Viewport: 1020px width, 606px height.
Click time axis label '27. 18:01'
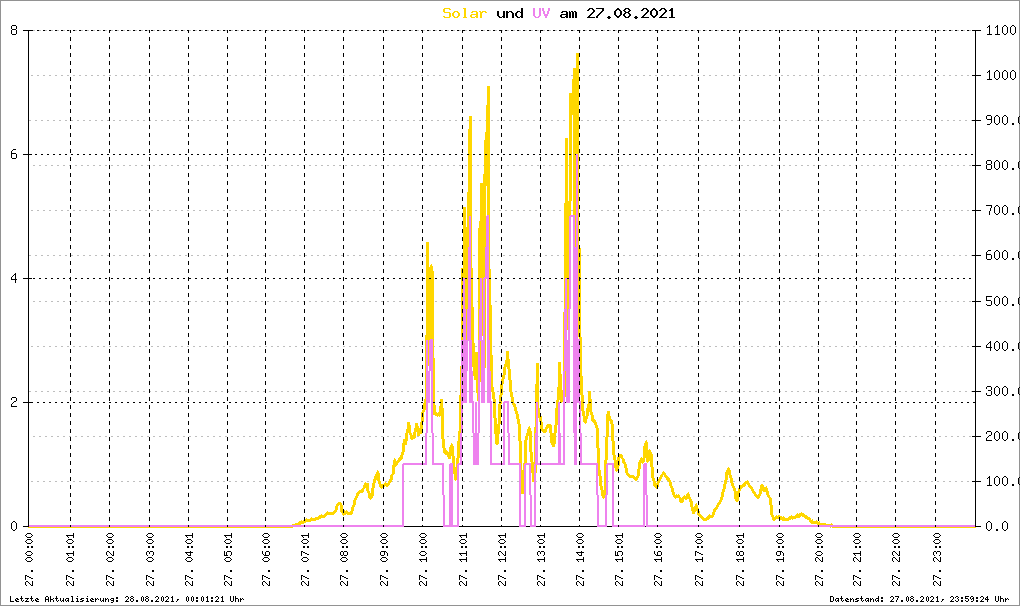point(740,560)
